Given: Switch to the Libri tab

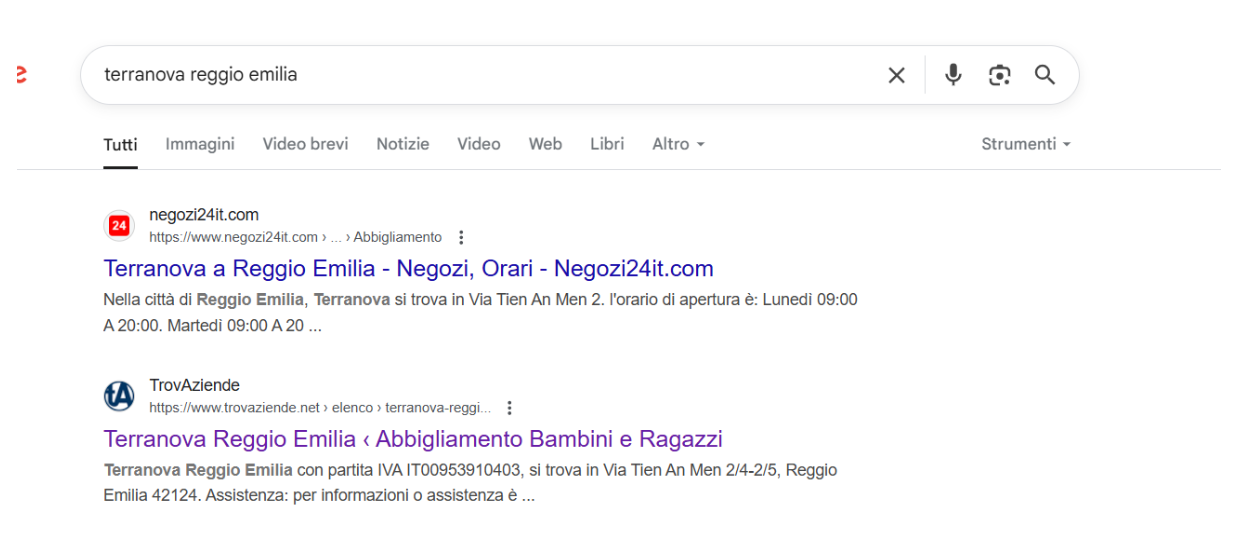Looking at the screenshot, I should (607, 144).
